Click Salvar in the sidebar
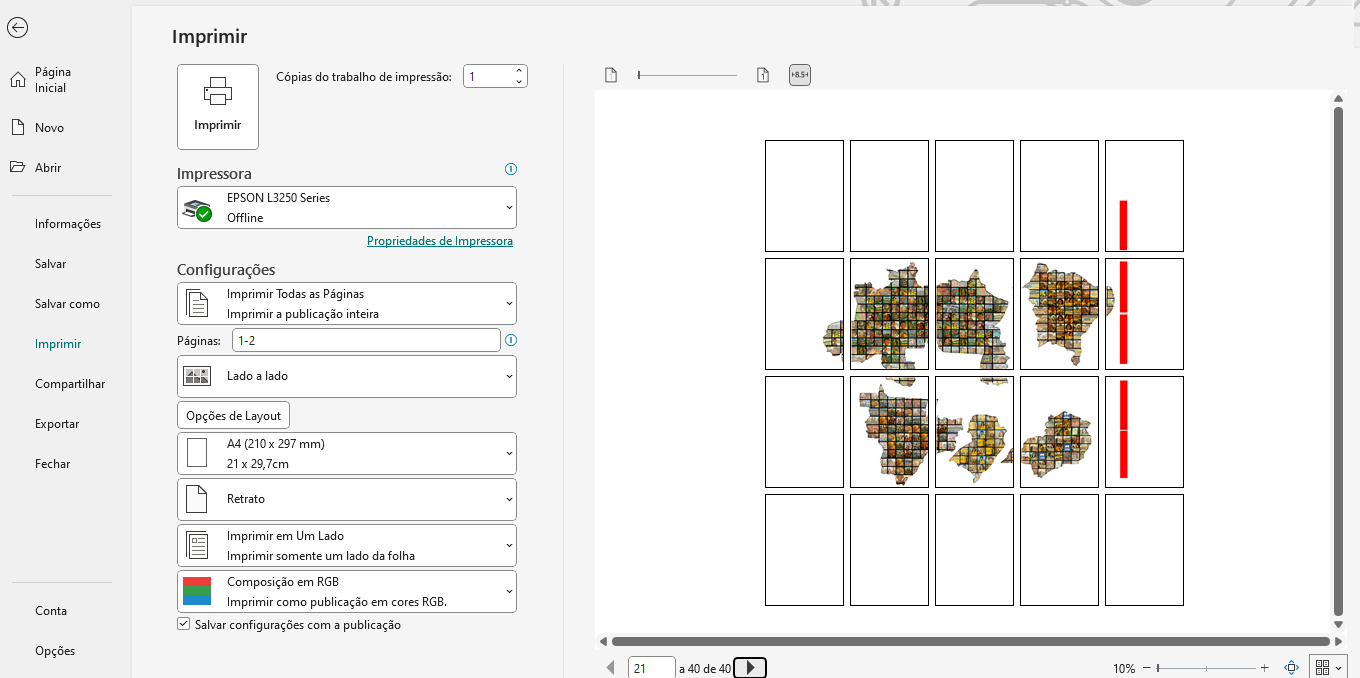Screen dimensions: 1360x678 pyautogui.click(x=51, y=264)
